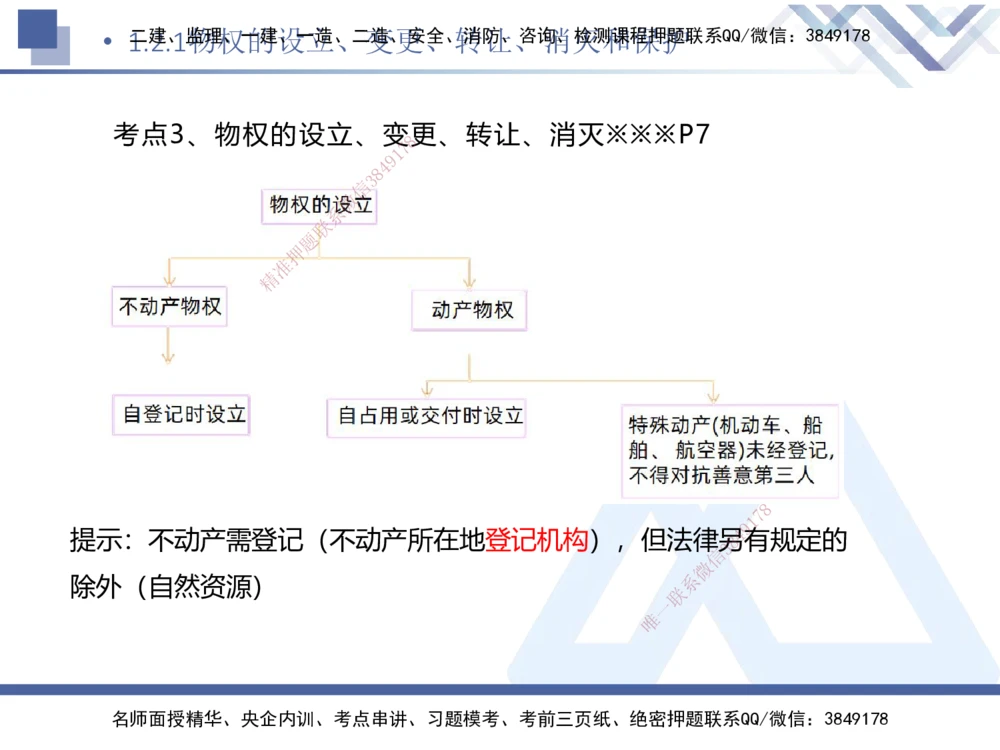Select the 特殊动产 text box about 机动车
The height and width of the screenshot is (750, 1000).
click(731, 452)
